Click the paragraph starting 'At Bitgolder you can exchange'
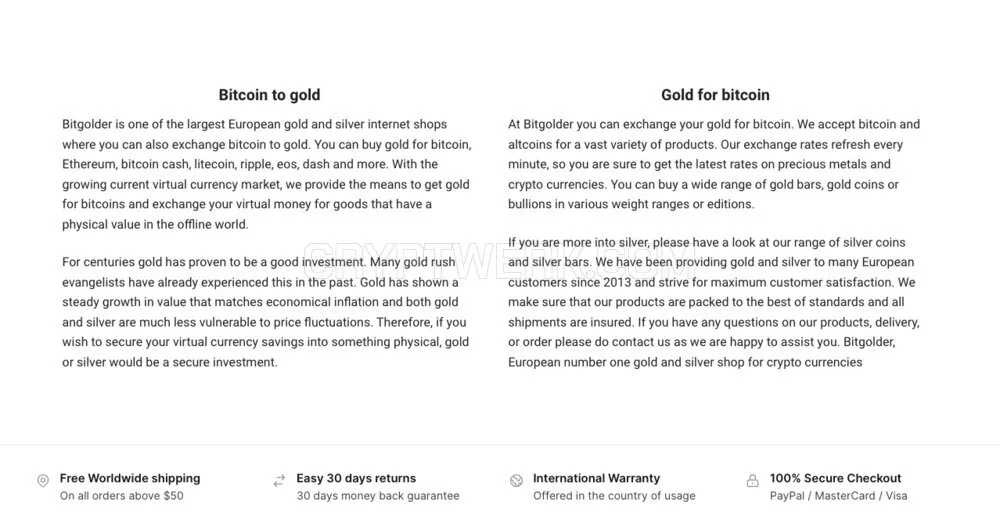The height and width of the screenshot is (523, 1000). 714,164
